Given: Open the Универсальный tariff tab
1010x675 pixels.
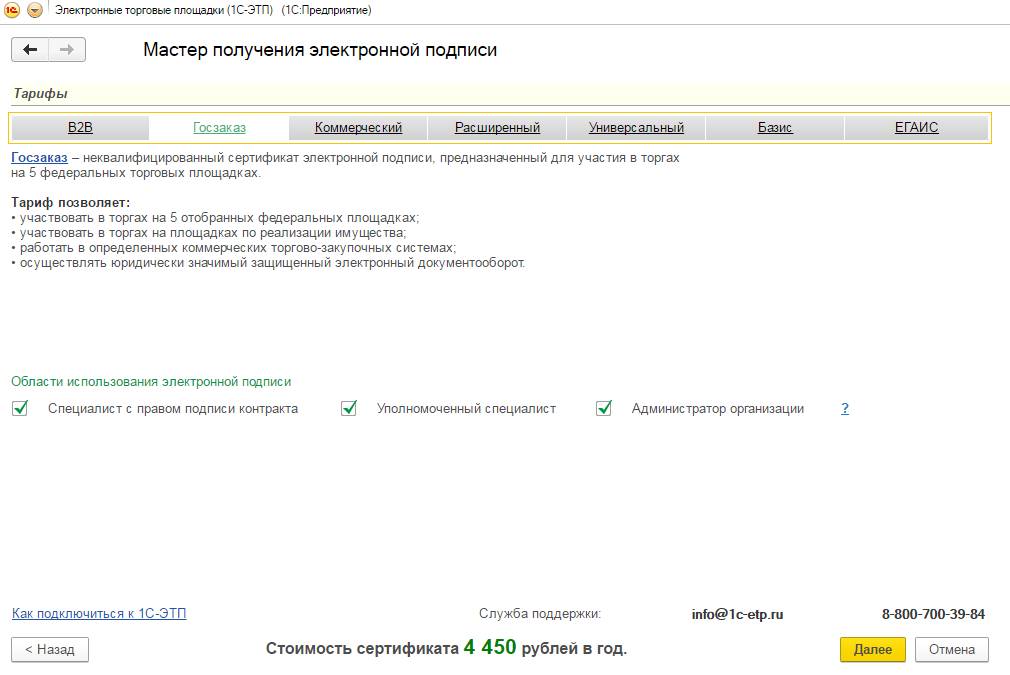Looking at the screenshot, I should tap(636, 128).
